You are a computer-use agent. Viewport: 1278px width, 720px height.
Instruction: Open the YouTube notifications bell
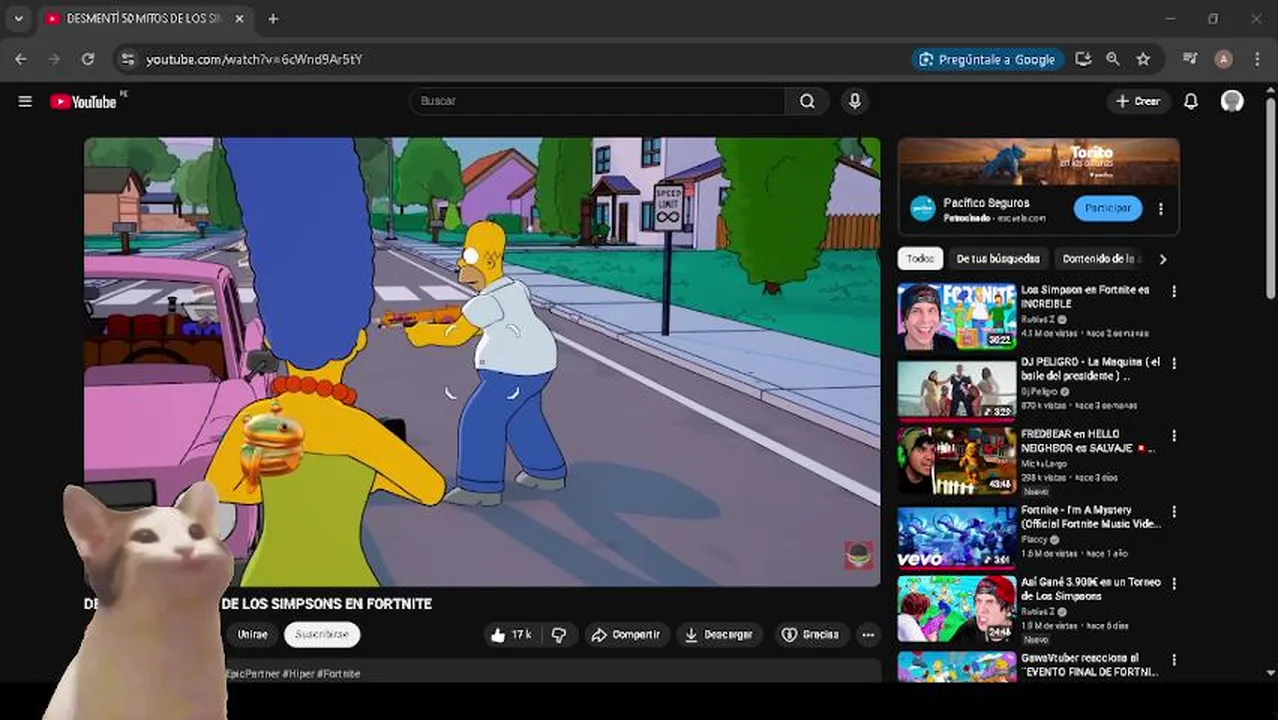pos(1191,101)
